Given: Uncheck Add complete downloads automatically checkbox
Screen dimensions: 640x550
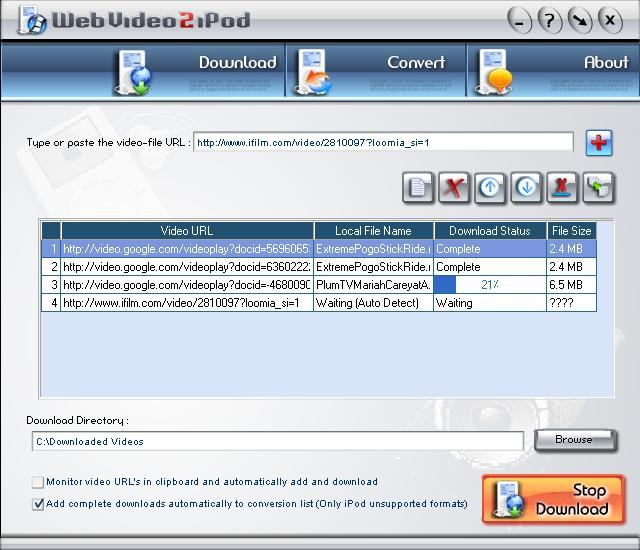Looking at the screenshot, I should coord(38,504).
